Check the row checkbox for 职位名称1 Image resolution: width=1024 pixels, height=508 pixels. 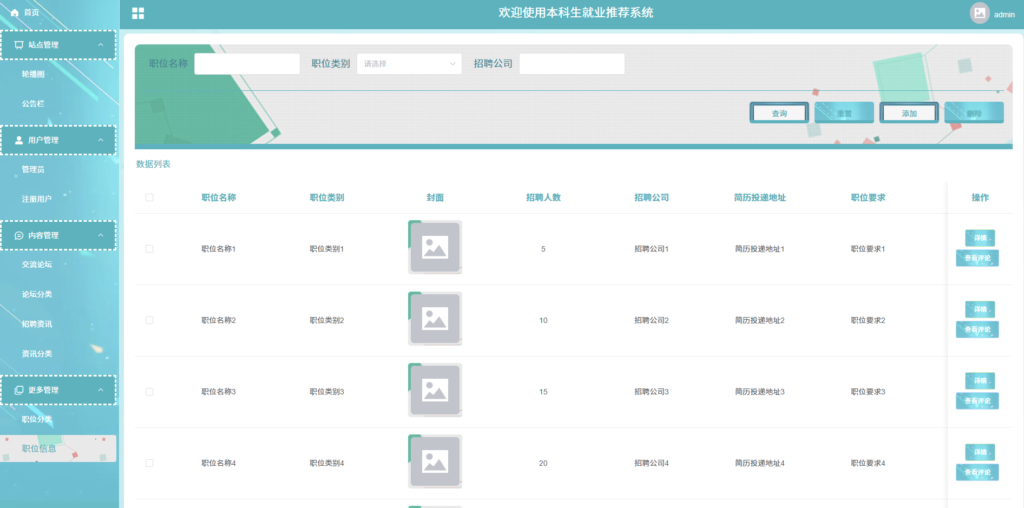150,249
